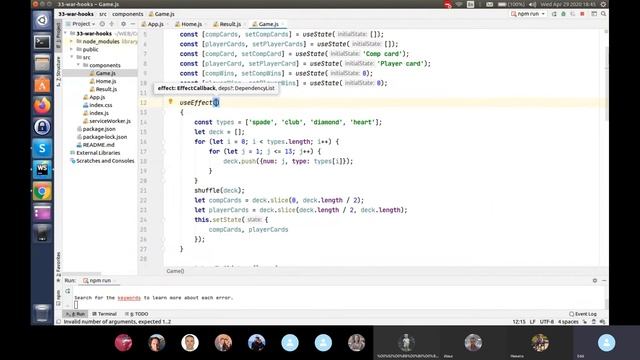Collapse the components folder
The width and height of the screenshot is (640, 360).
78,65
